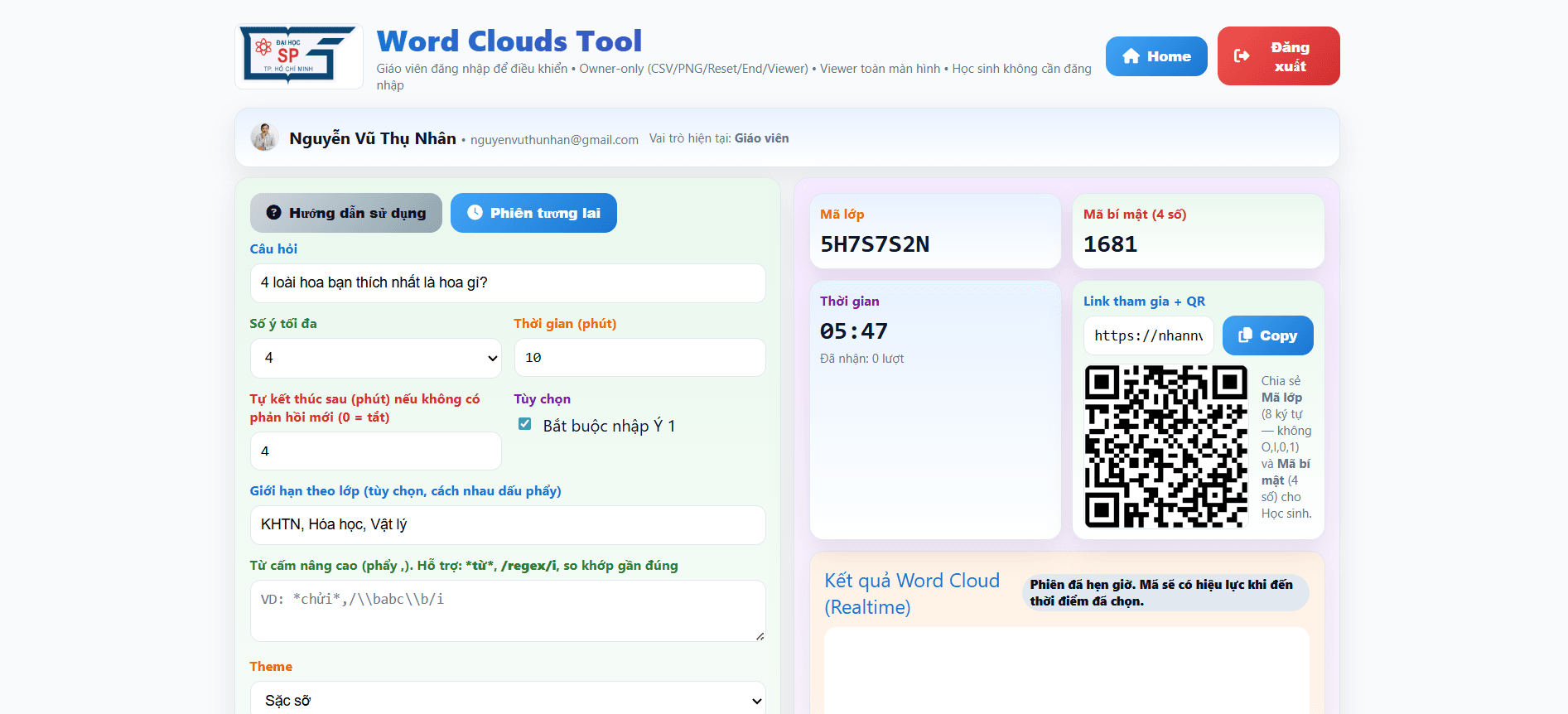Click the scheduled session notice badge
Screen dimensions: 1568x714
(x=1166, y=593)
